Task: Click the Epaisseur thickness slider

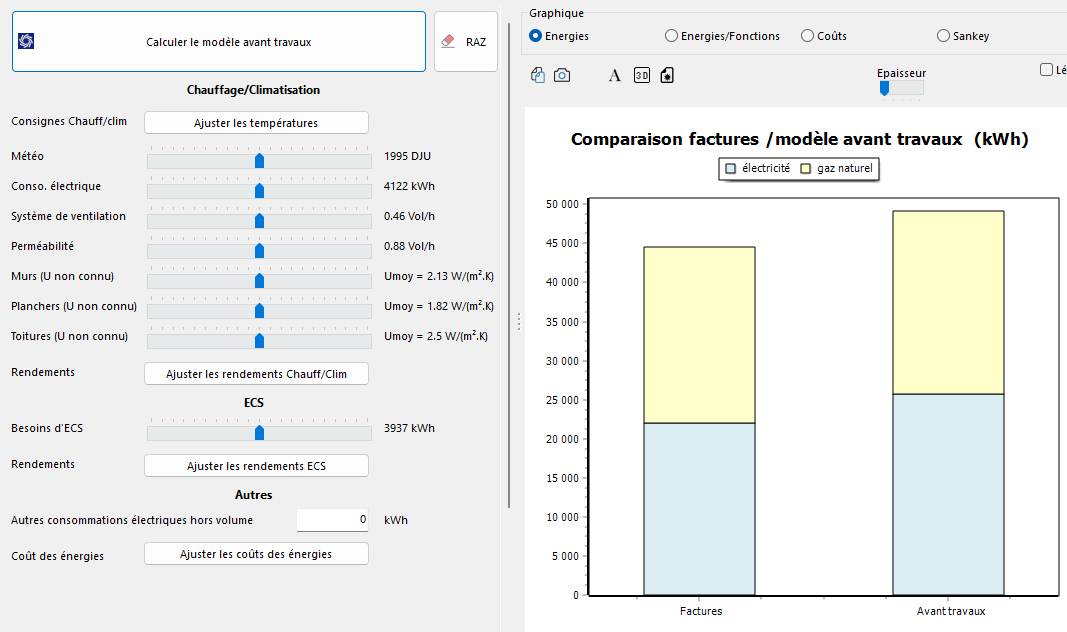Action: point(885,88)
